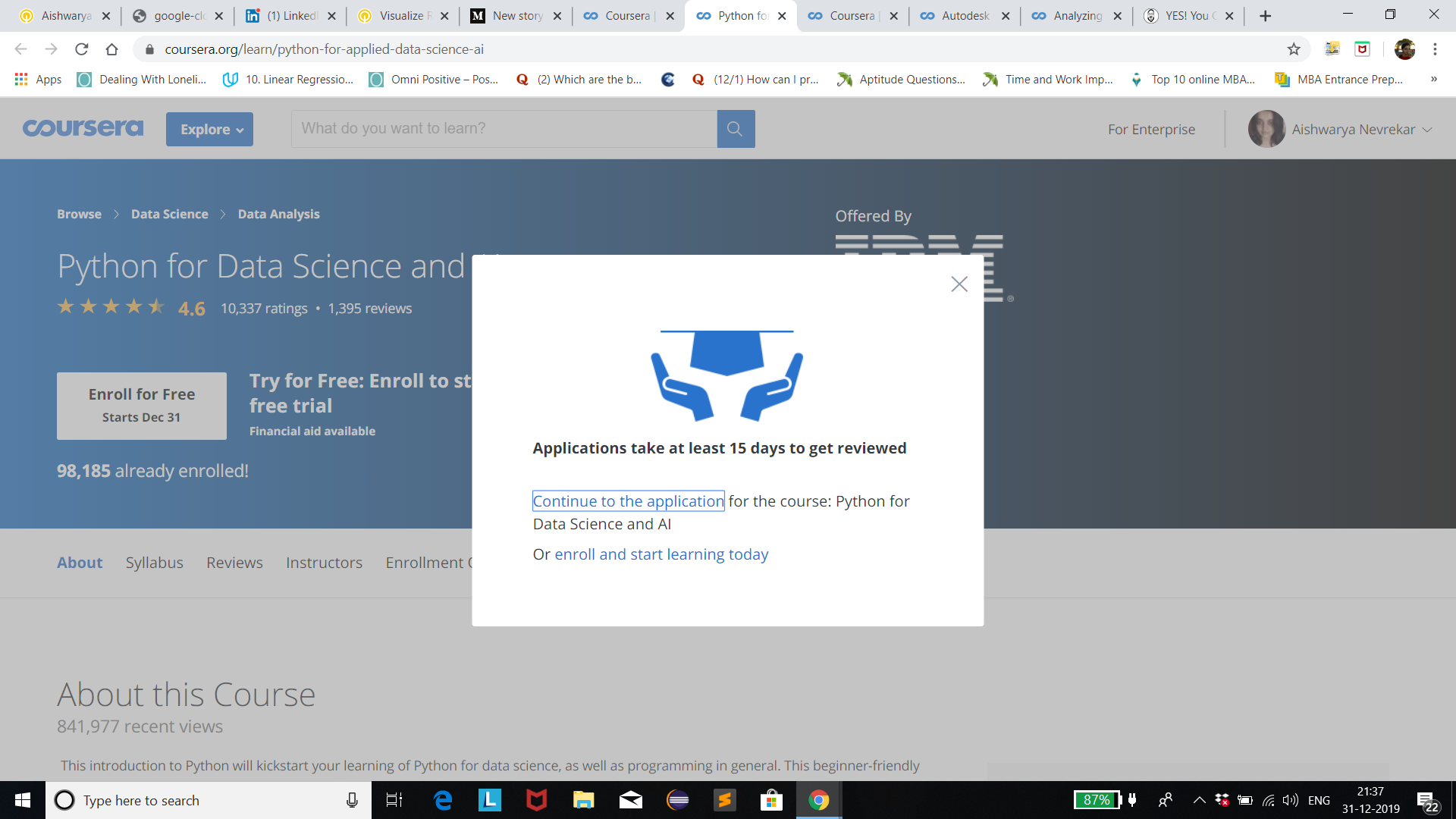Click the Data Science breadcrumb

pos(169,214)
